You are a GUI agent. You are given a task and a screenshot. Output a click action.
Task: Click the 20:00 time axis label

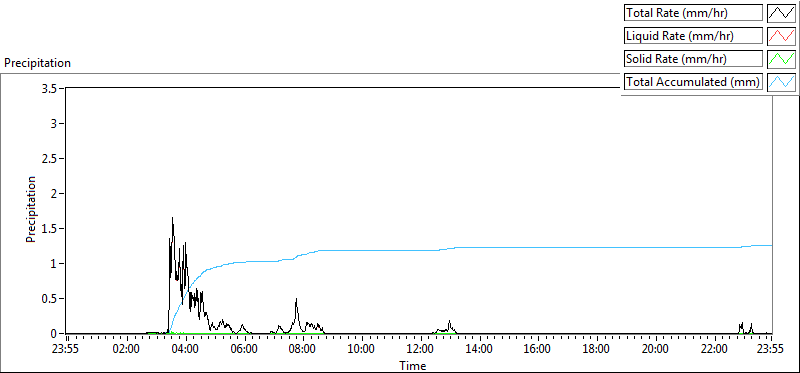[x=656, y=350]
